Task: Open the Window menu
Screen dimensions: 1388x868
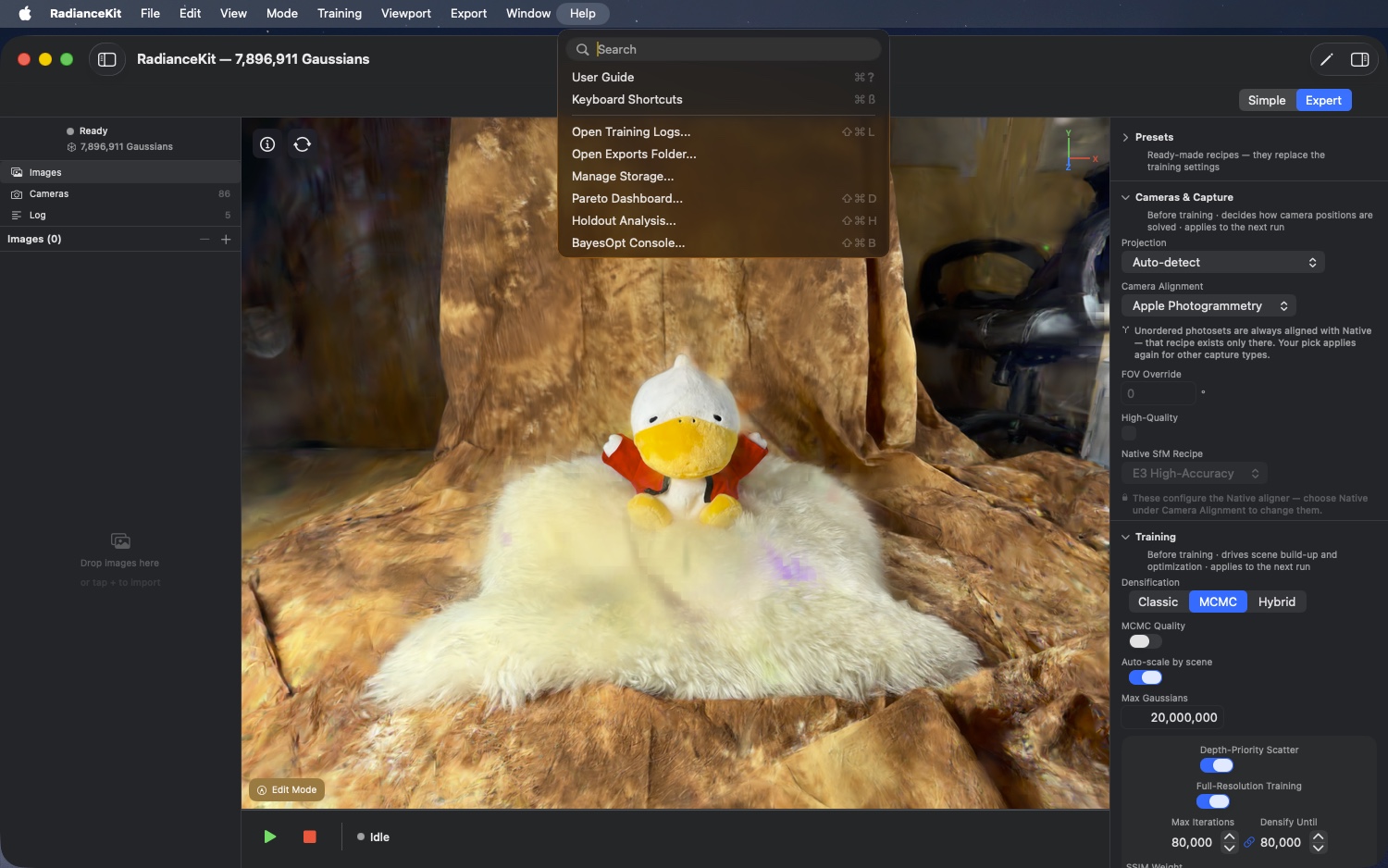Action: pos(528,13)
